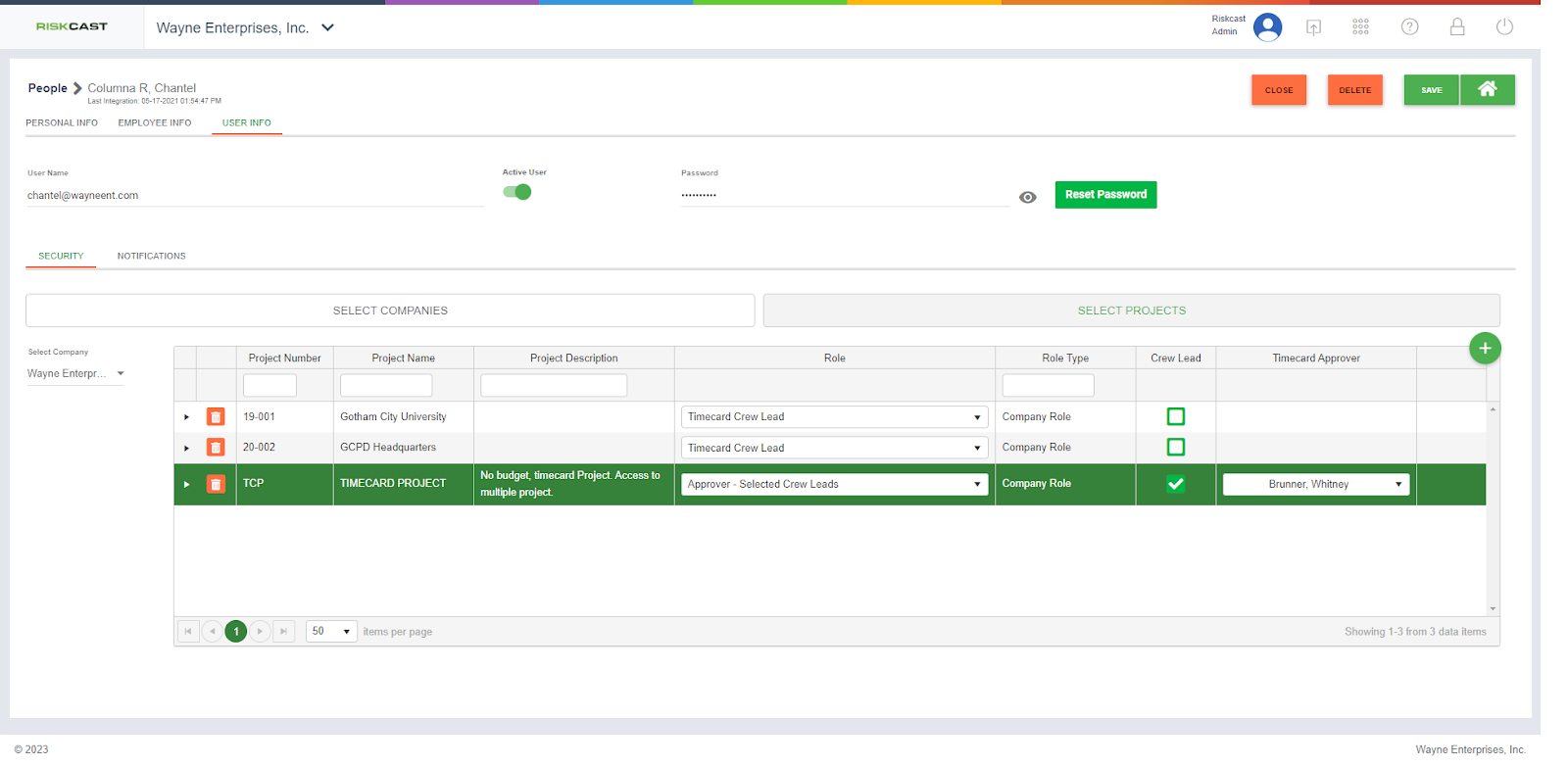Delete project row 19-001 with trash icon

tap(216, 417)
